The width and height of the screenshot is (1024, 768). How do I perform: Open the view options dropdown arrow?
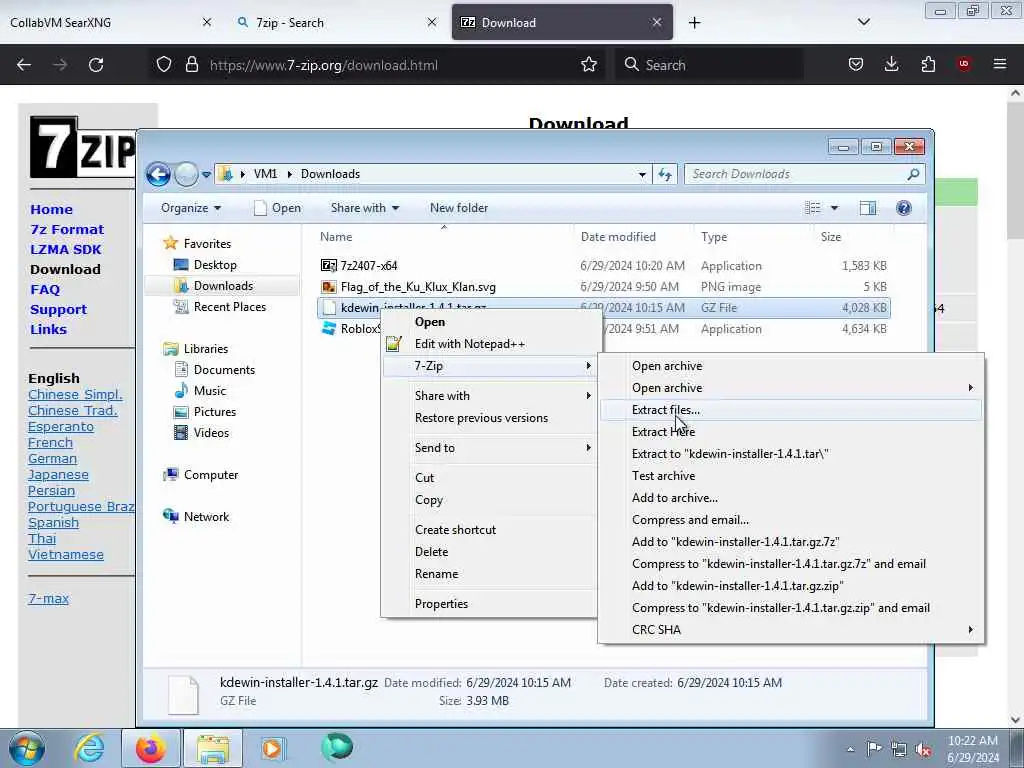[x=834, y=208]
